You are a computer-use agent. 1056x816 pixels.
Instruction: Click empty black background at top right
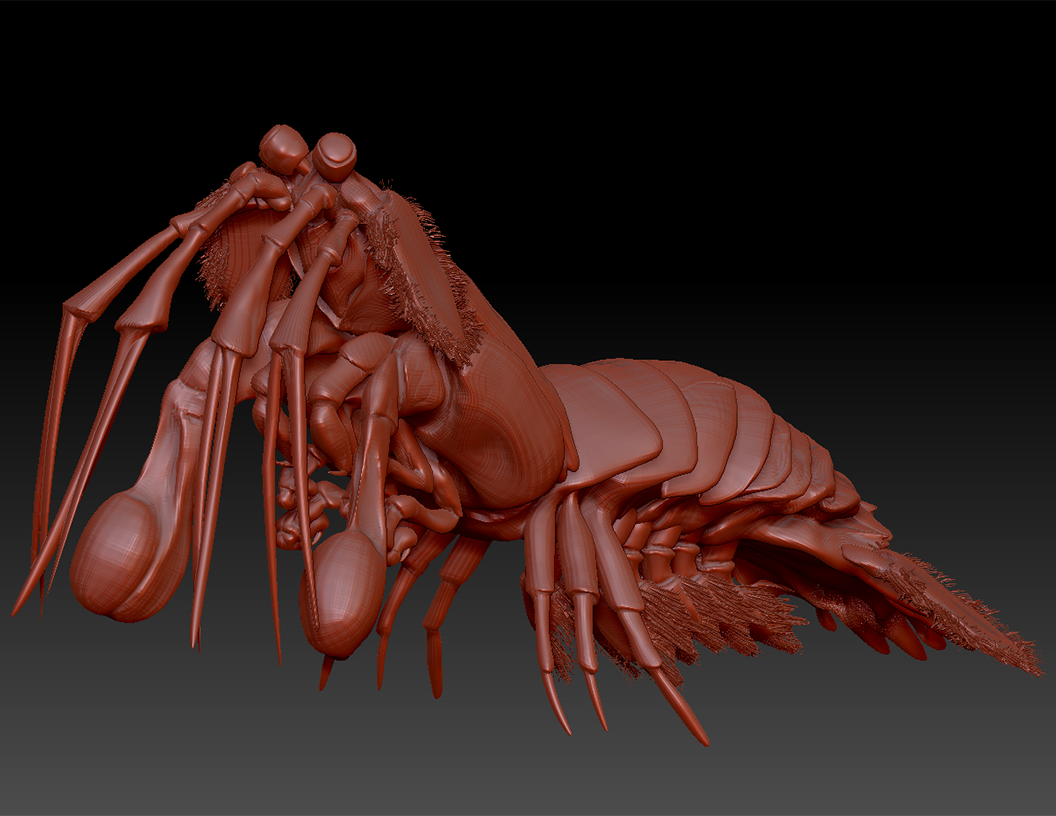(900, 100)
